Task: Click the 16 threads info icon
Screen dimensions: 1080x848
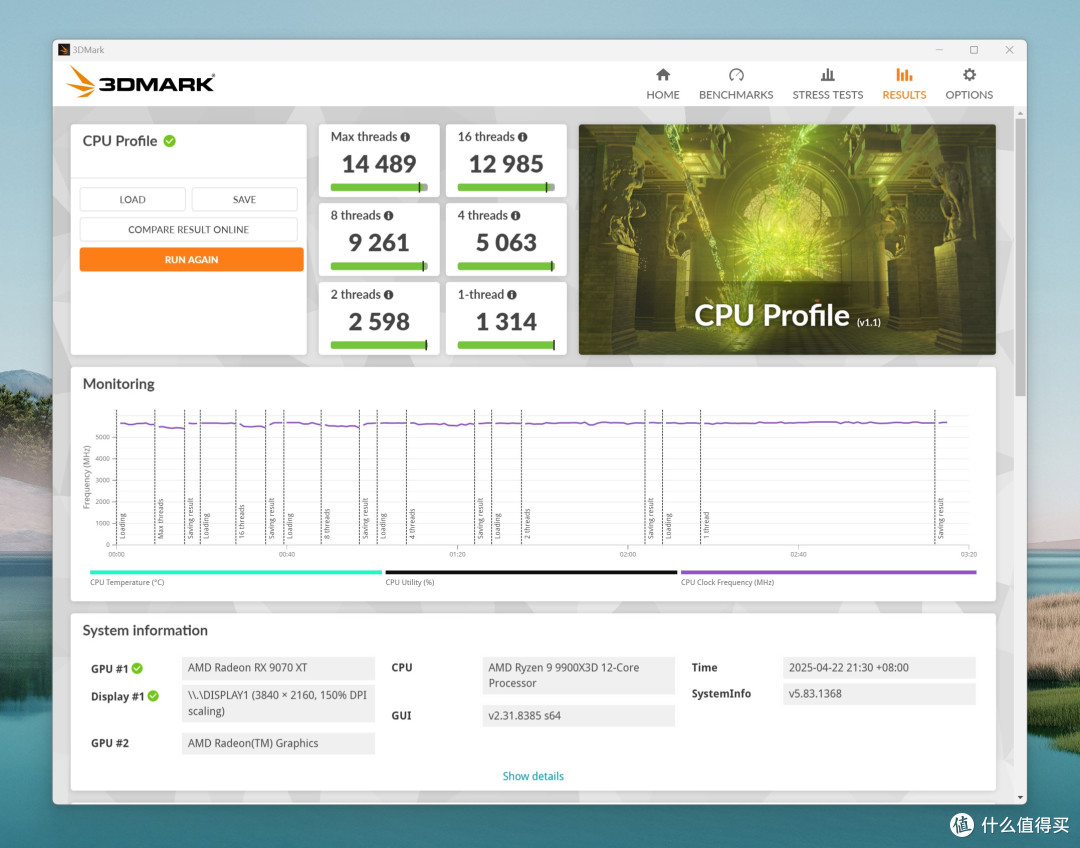Action: pyautogui.click(x=523, y=137)
